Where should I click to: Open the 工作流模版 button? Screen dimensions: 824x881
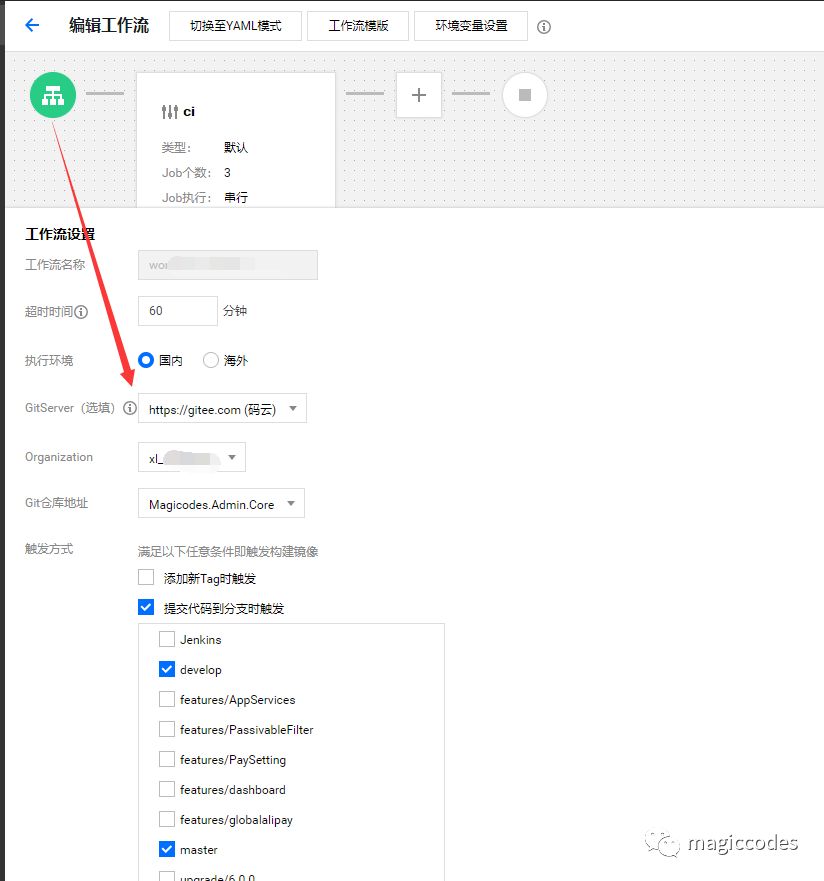point(358,26)
